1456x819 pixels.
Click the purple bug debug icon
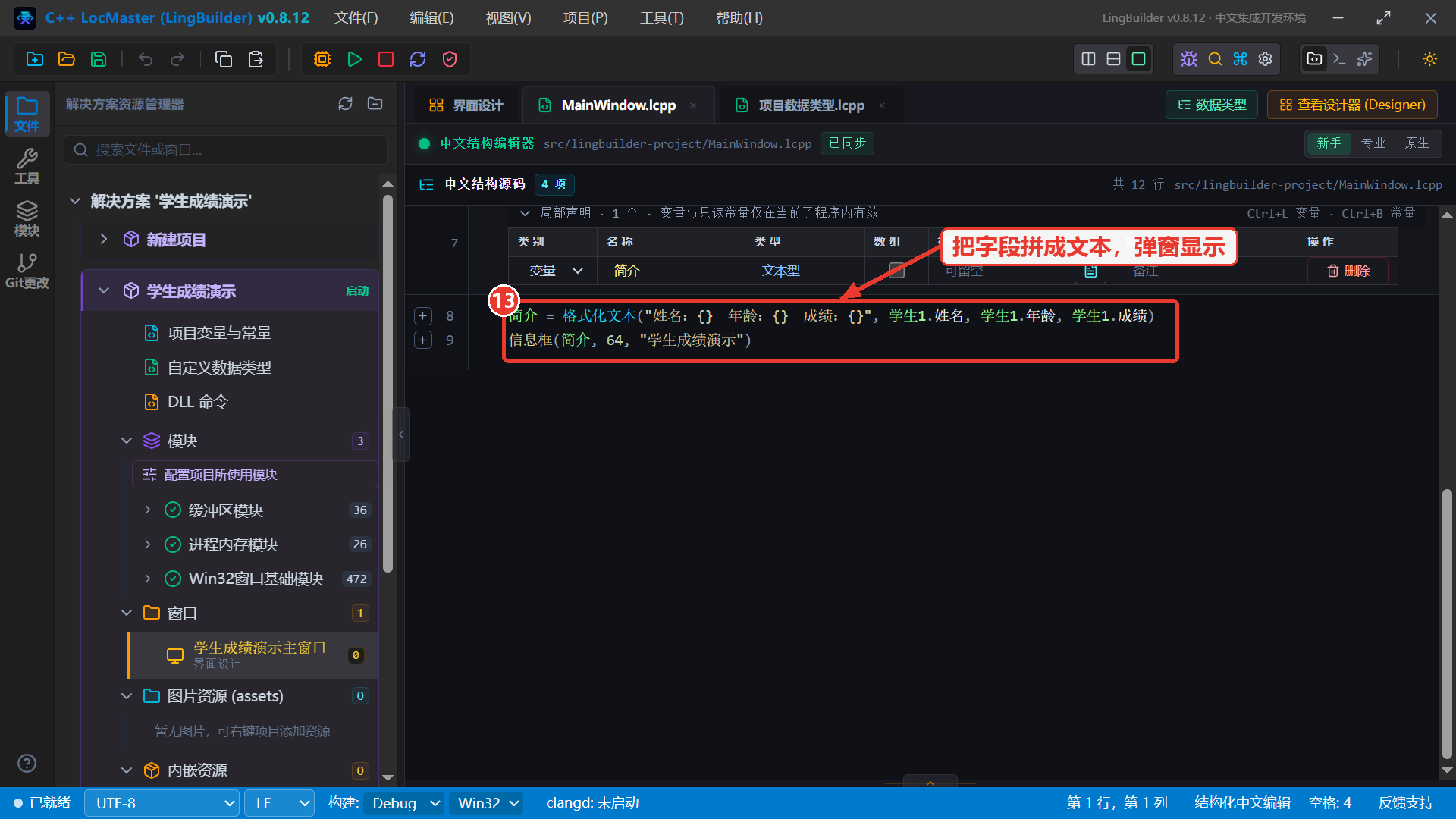coord(1189,59)
